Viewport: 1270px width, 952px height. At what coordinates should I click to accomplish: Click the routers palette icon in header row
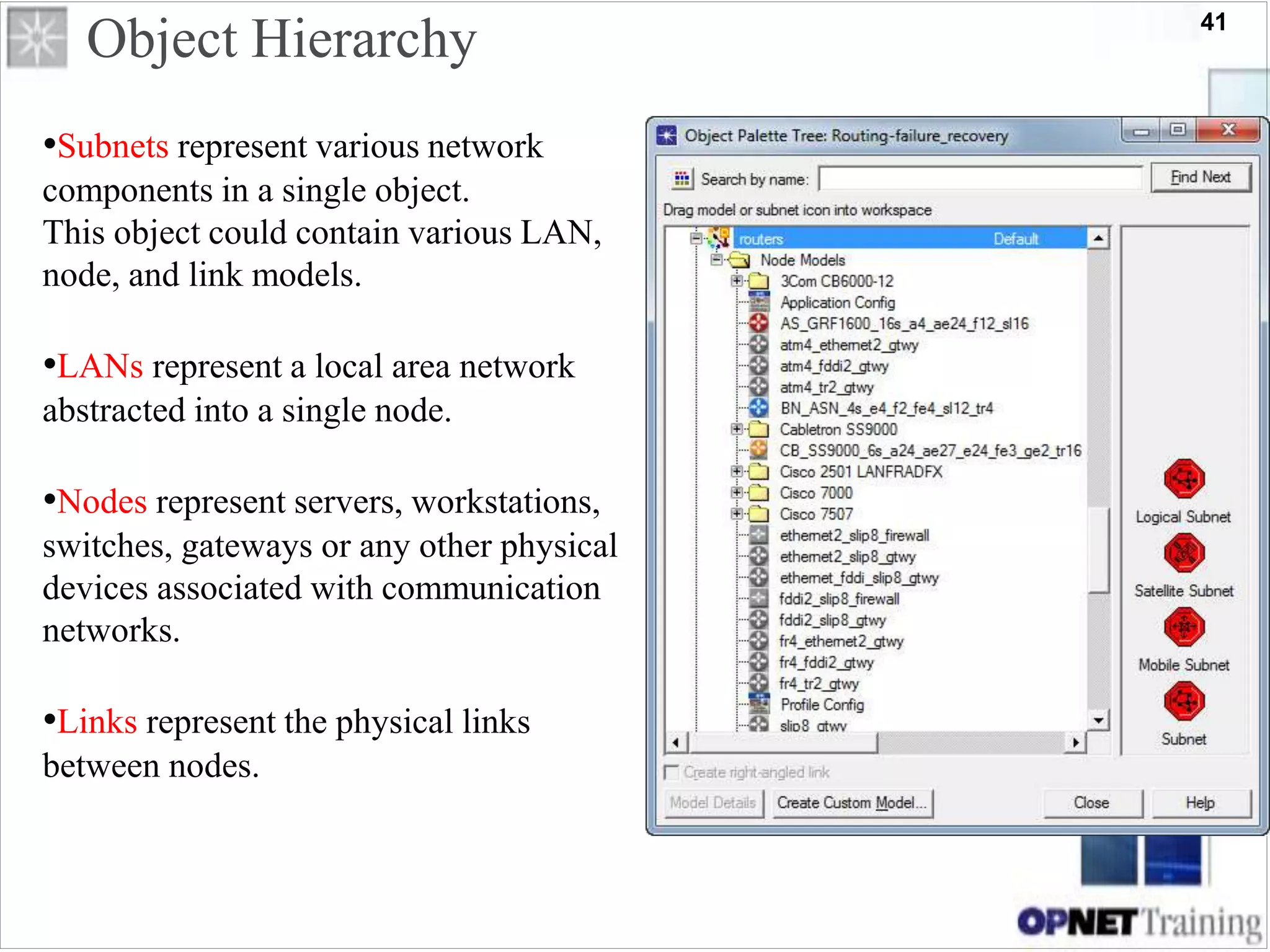[x=719, y=238]
